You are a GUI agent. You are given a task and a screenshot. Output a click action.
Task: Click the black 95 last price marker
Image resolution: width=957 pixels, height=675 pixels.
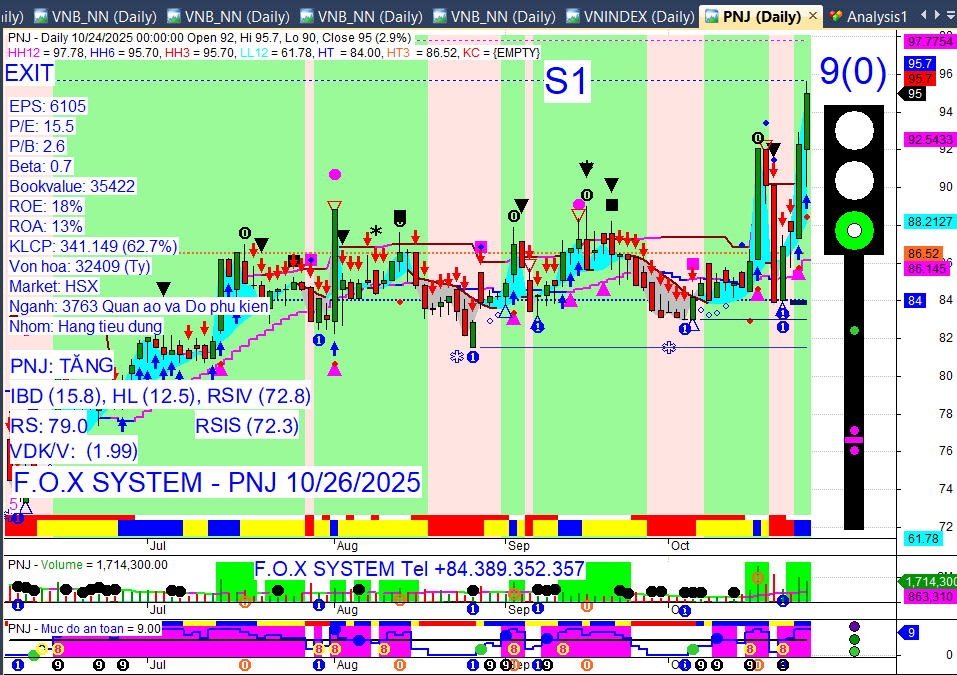click(x=912, y=94)
